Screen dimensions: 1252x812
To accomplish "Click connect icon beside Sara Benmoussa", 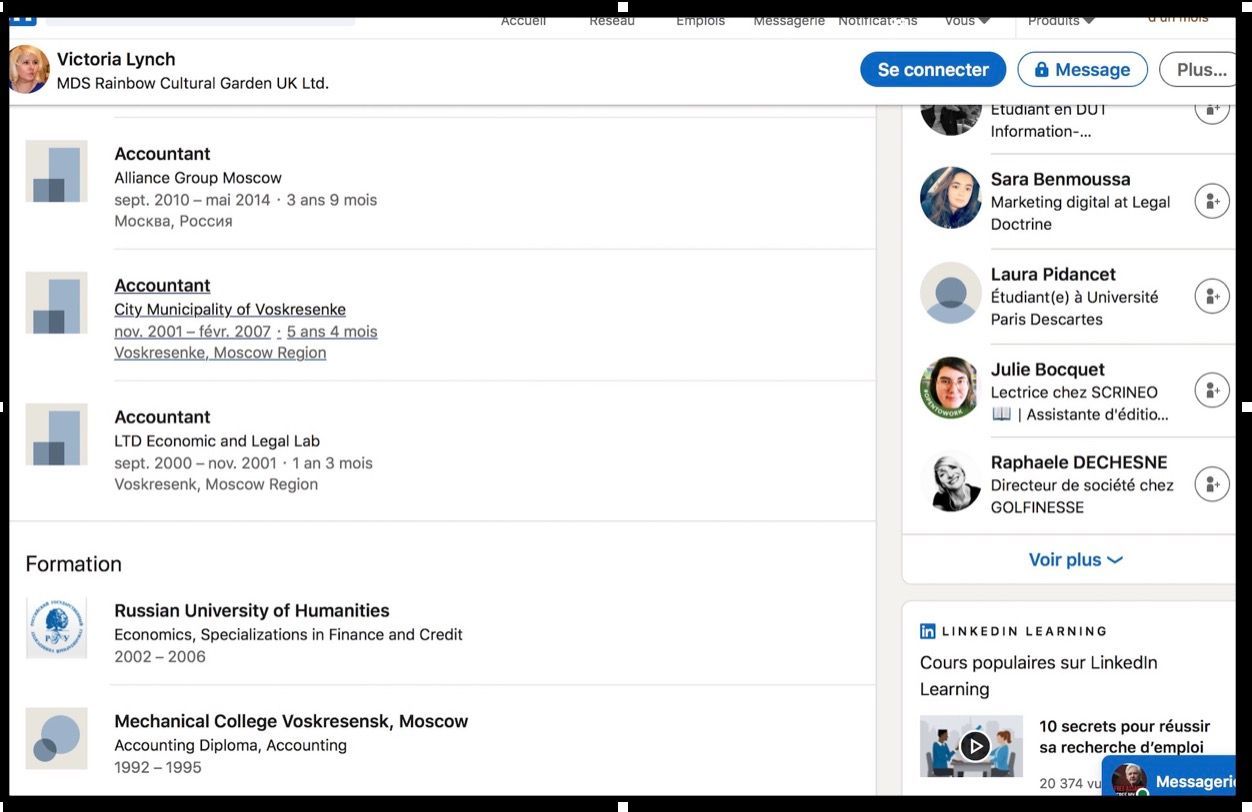I will [1211, 201].
